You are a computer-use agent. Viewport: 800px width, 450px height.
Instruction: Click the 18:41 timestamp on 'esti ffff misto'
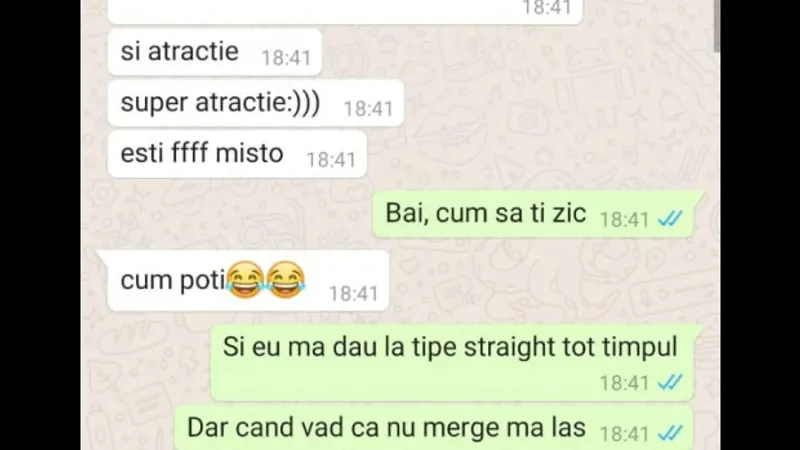pyautogui.click(x=331, y=160)
